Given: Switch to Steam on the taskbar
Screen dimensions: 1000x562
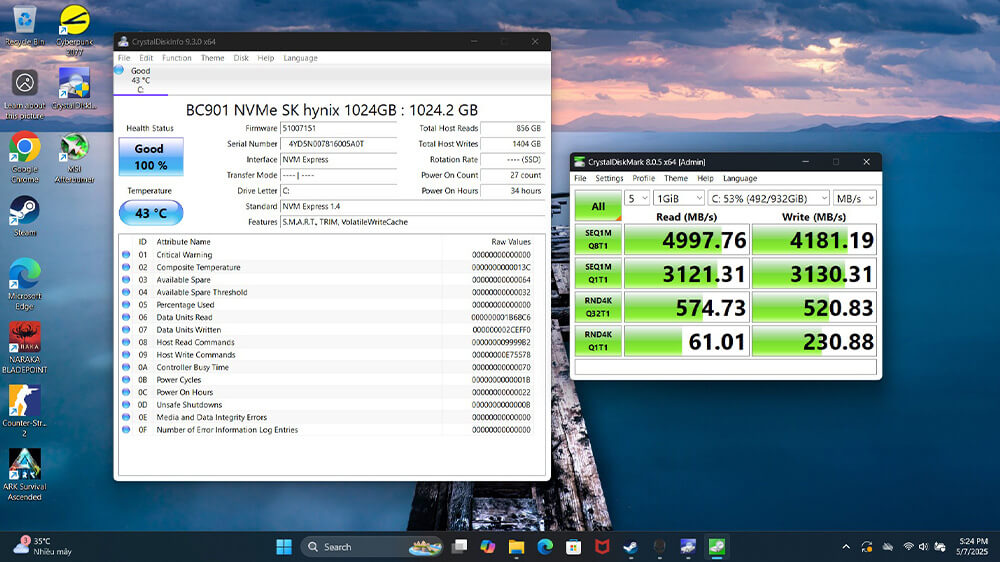Looking at the screenshot, I should click(x=631, y=547).
